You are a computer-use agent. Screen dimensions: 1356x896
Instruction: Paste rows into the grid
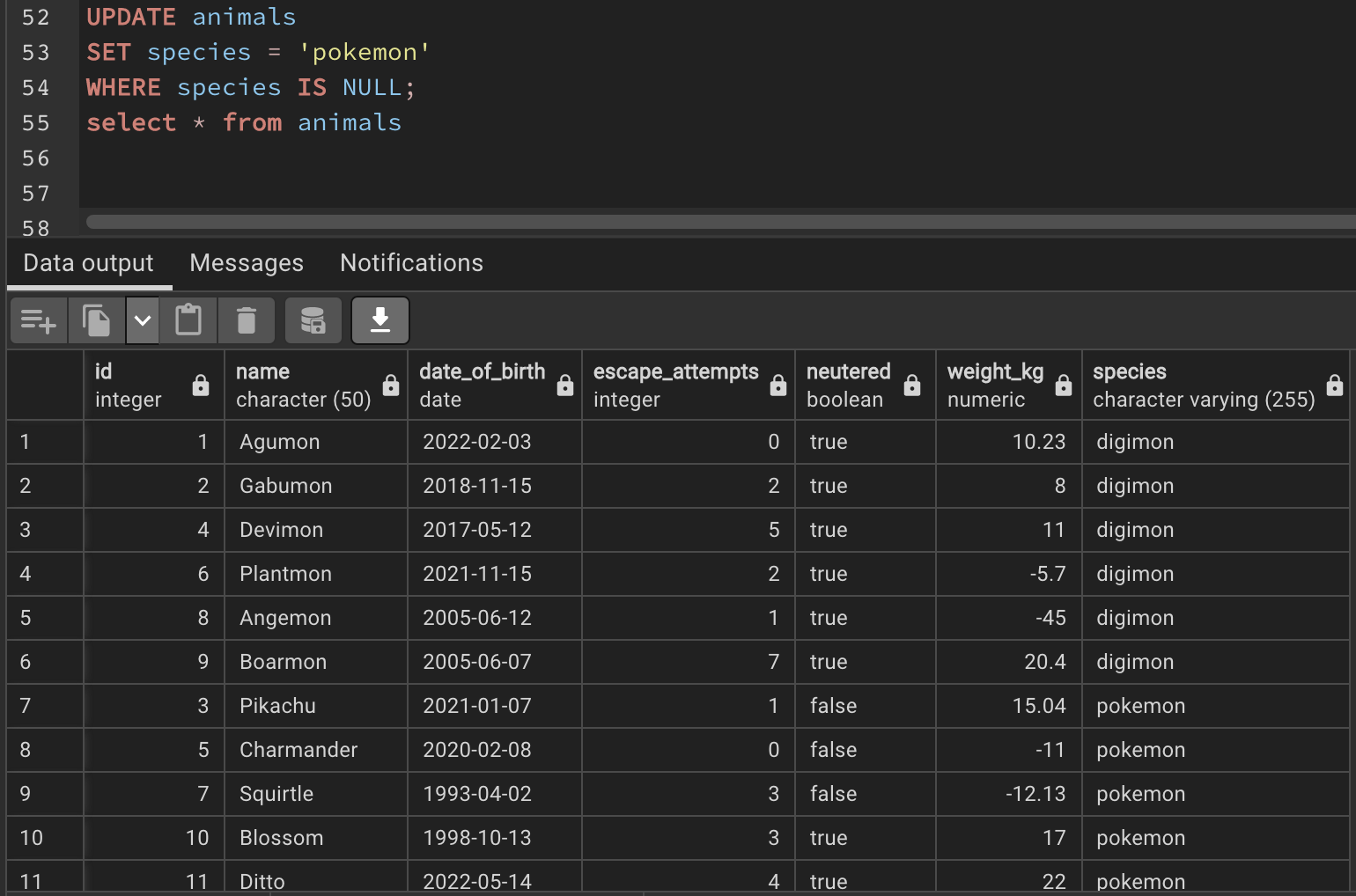coord(188,320)
